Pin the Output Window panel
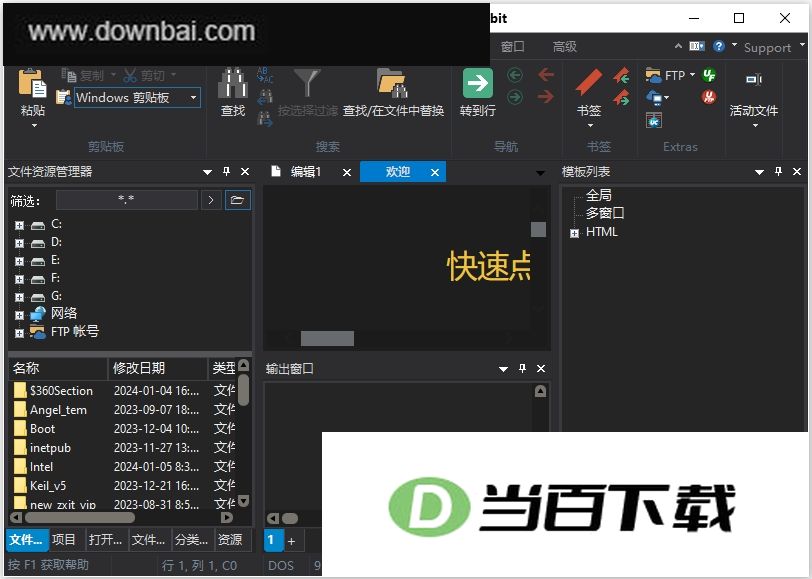The width and height of the screenshot is (812, 579). 523,368
